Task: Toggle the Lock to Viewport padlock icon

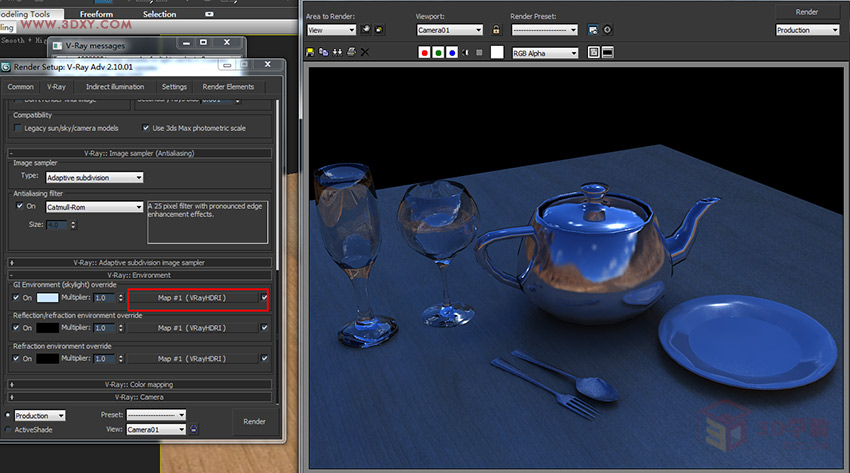Action: click(496, 30)
